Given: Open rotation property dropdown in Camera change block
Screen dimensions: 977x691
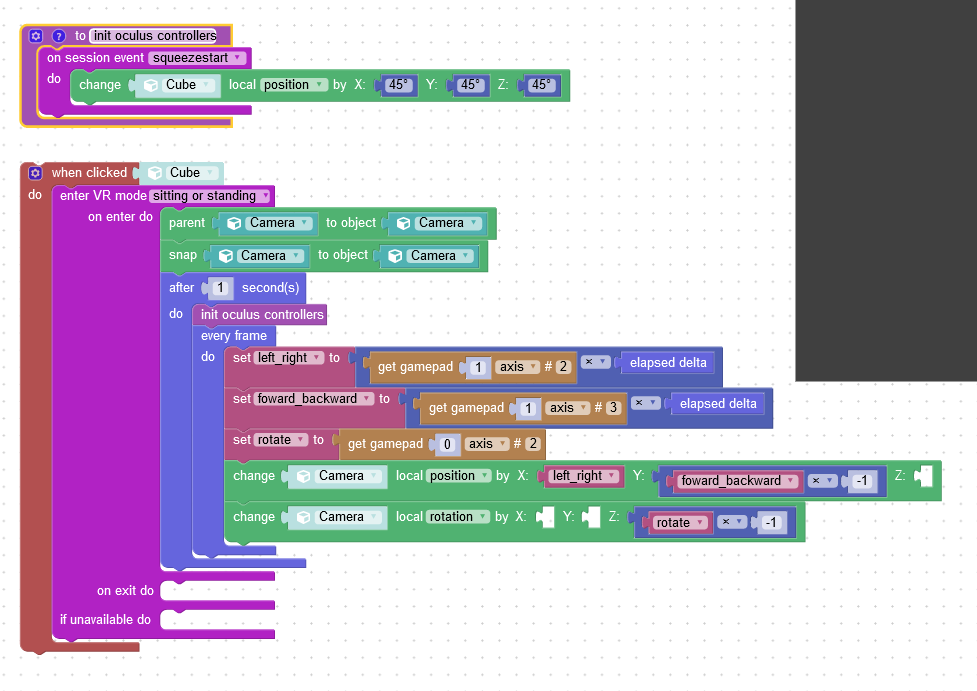Looking at the screenshot, I should (x=459, y=517).
